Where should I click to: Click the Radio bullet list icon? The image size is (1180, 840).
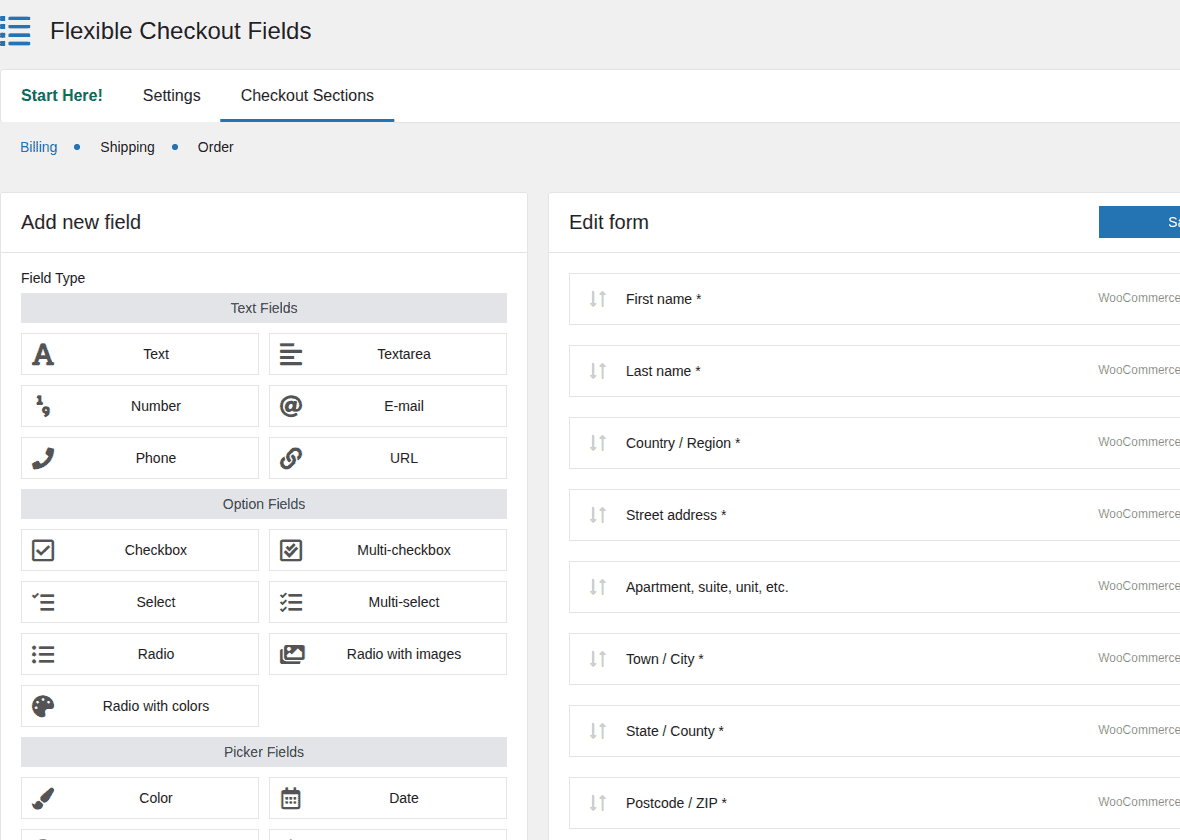tap(43, 654)
